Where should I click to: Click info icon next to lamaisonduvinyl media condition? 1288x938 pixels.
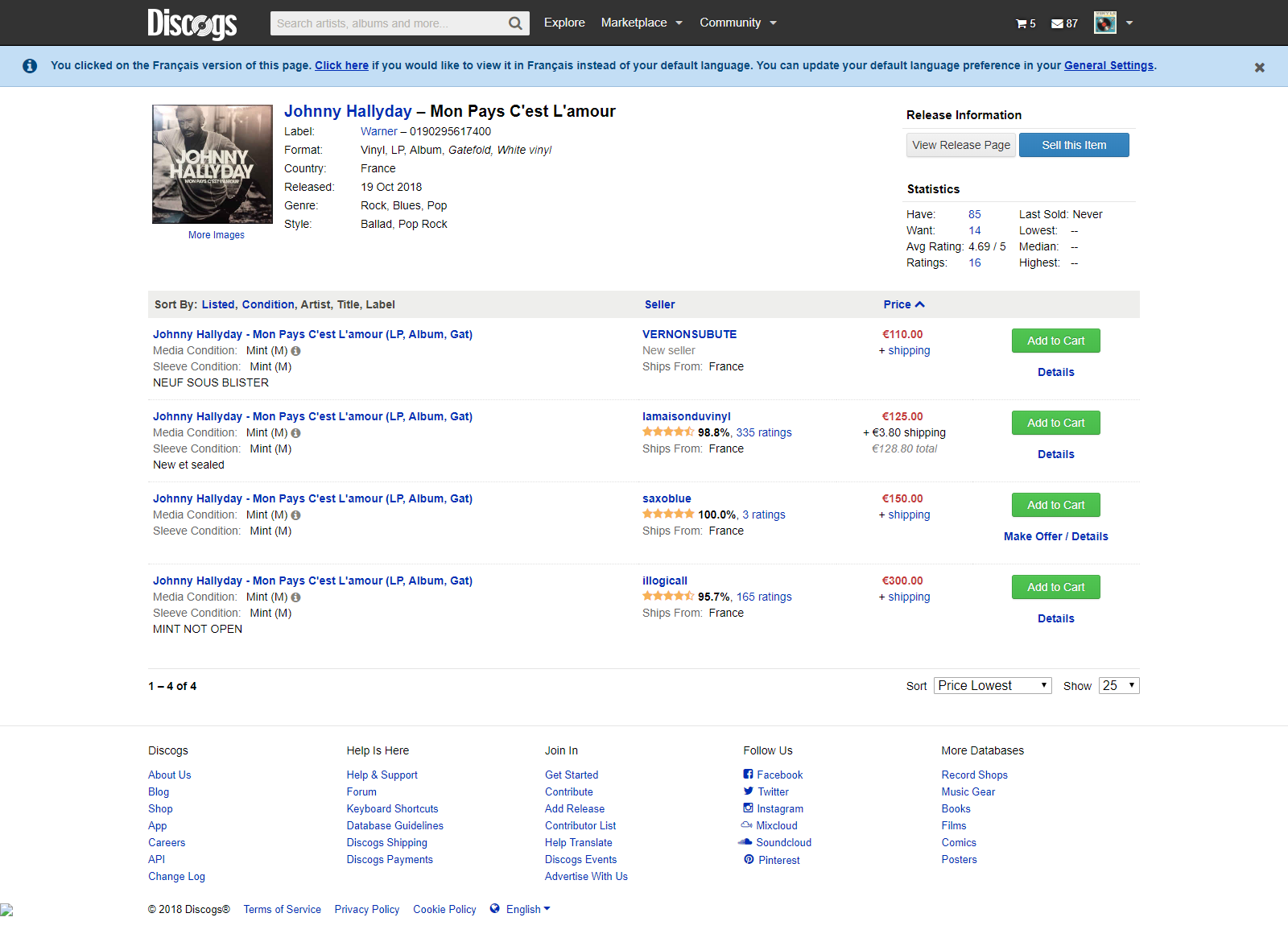point(295,433)
